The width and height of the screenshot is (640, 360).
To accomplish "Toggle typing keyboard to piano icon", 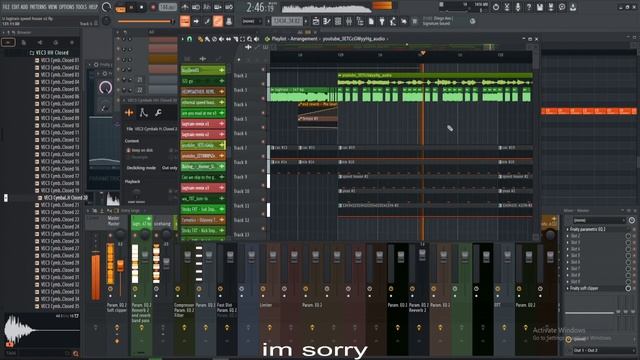I will pos(185,21).
